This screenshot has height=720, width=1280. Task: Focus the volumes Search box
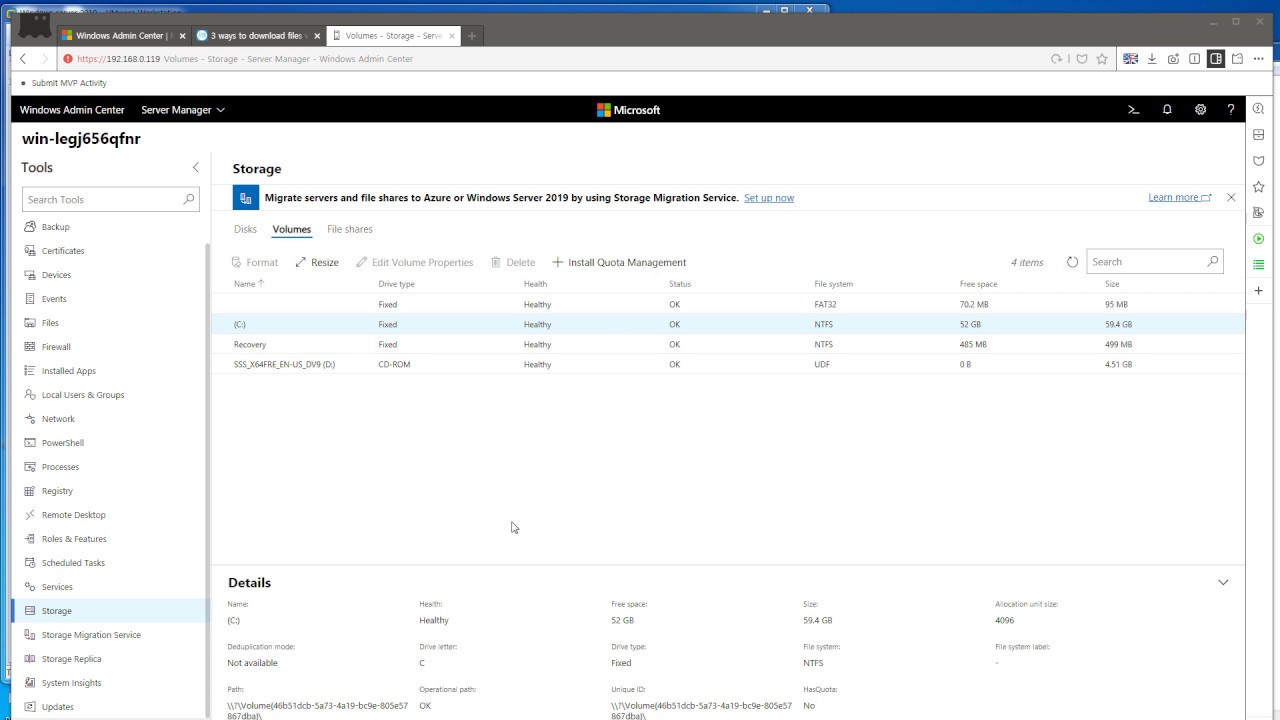[x=1155, y=262]
